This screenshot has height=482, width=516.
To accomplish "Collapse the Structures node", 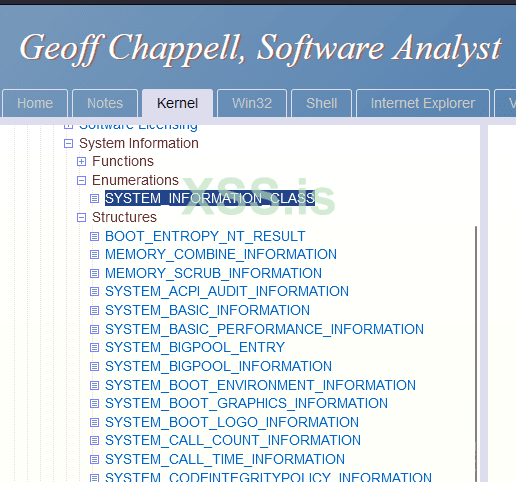I will [x=81, y=218].
